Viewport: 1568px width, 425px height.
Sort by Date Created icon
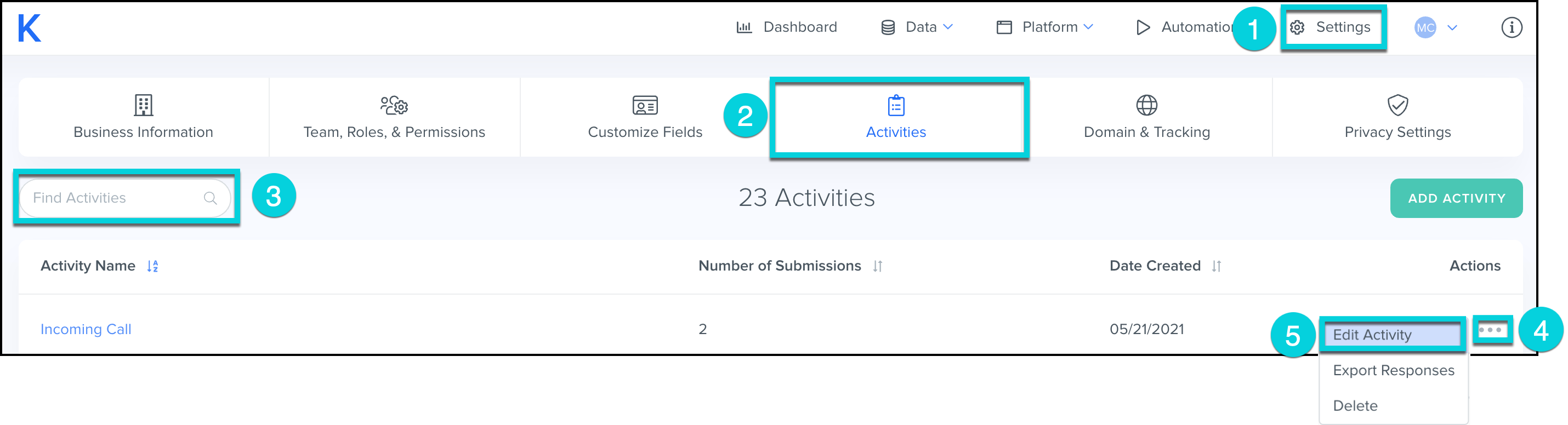point(1216,266)
